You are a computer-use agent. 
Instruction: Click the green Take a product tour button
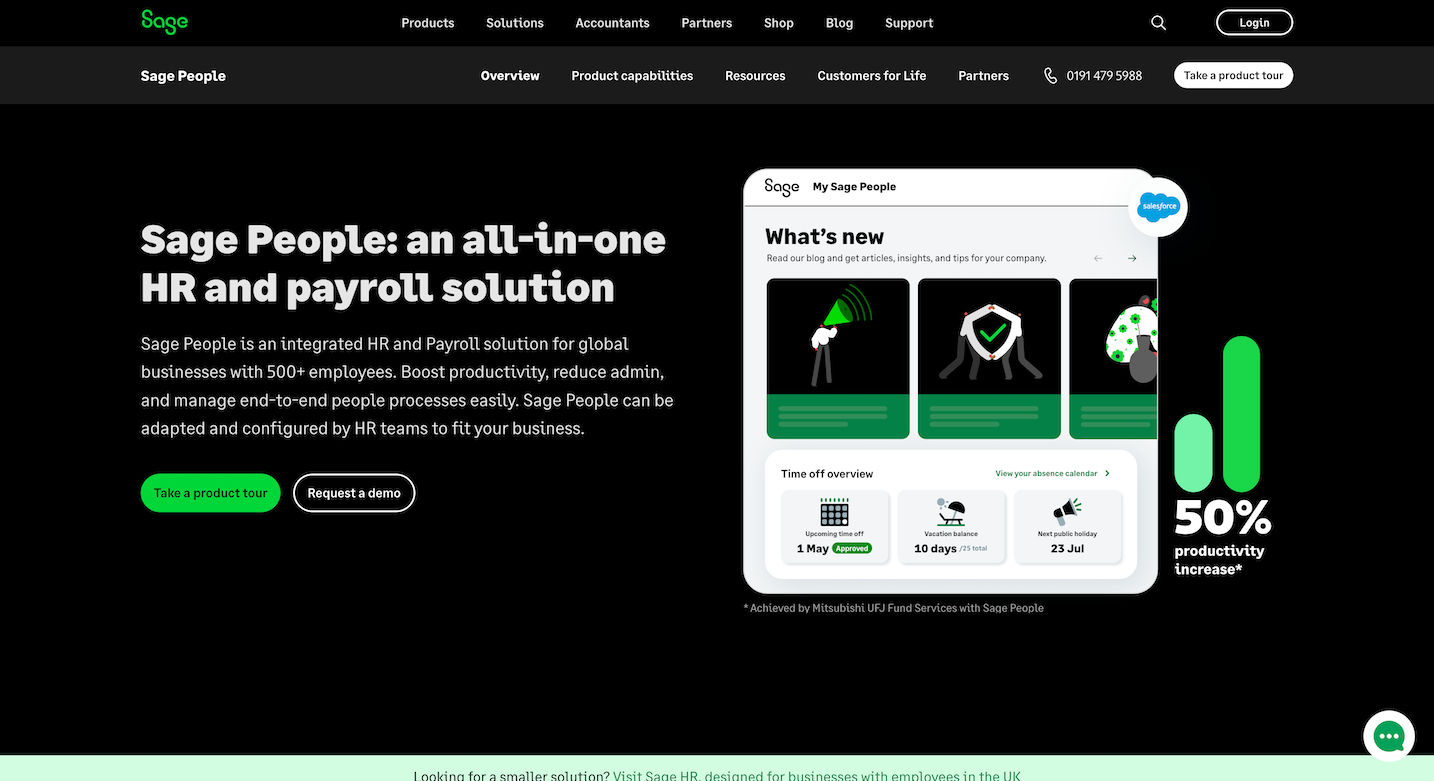coord(211,493)
